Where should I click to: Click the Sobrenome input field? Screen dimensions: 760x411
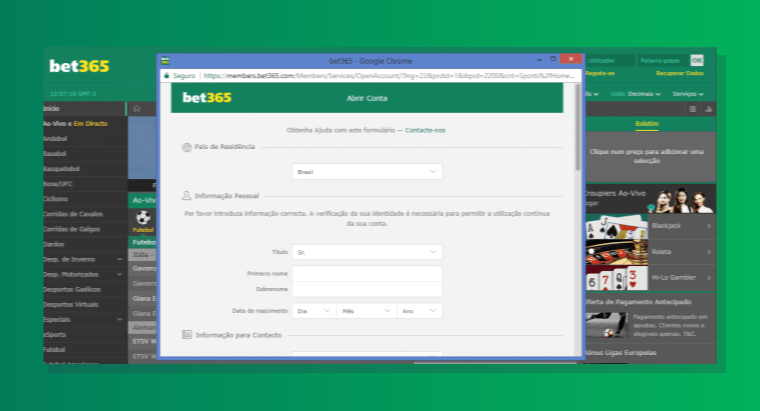click(367, 289)
